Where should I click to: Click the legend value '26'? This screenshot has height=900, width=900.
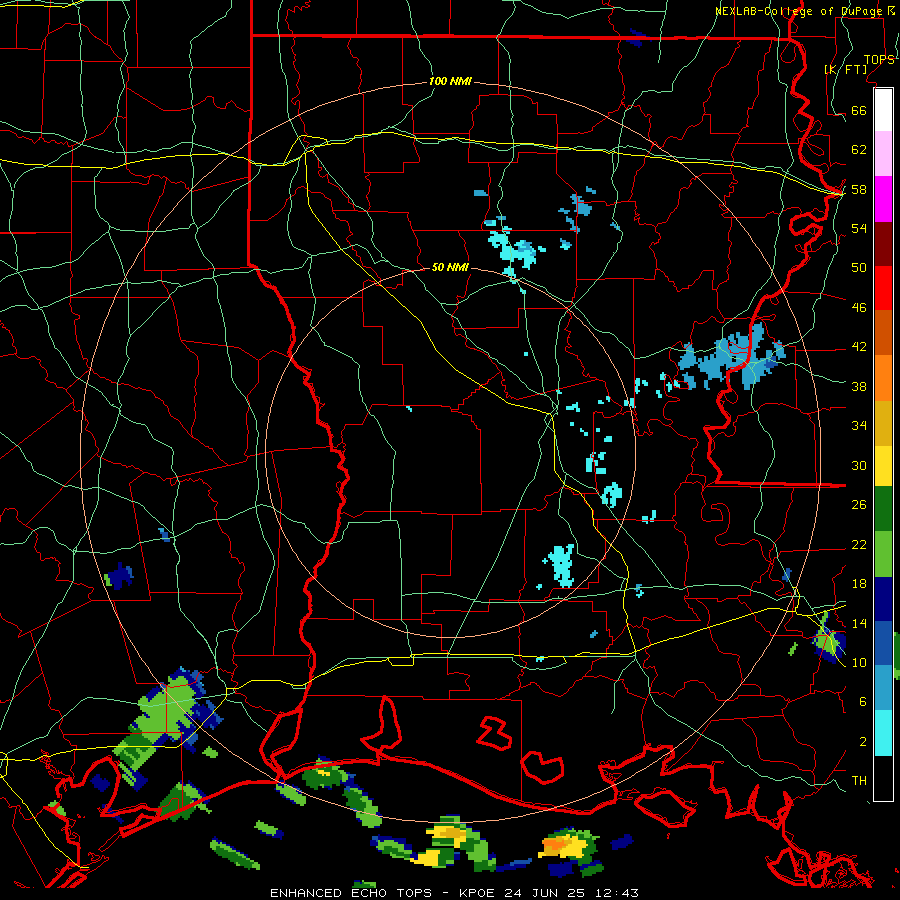coord(859,505)
